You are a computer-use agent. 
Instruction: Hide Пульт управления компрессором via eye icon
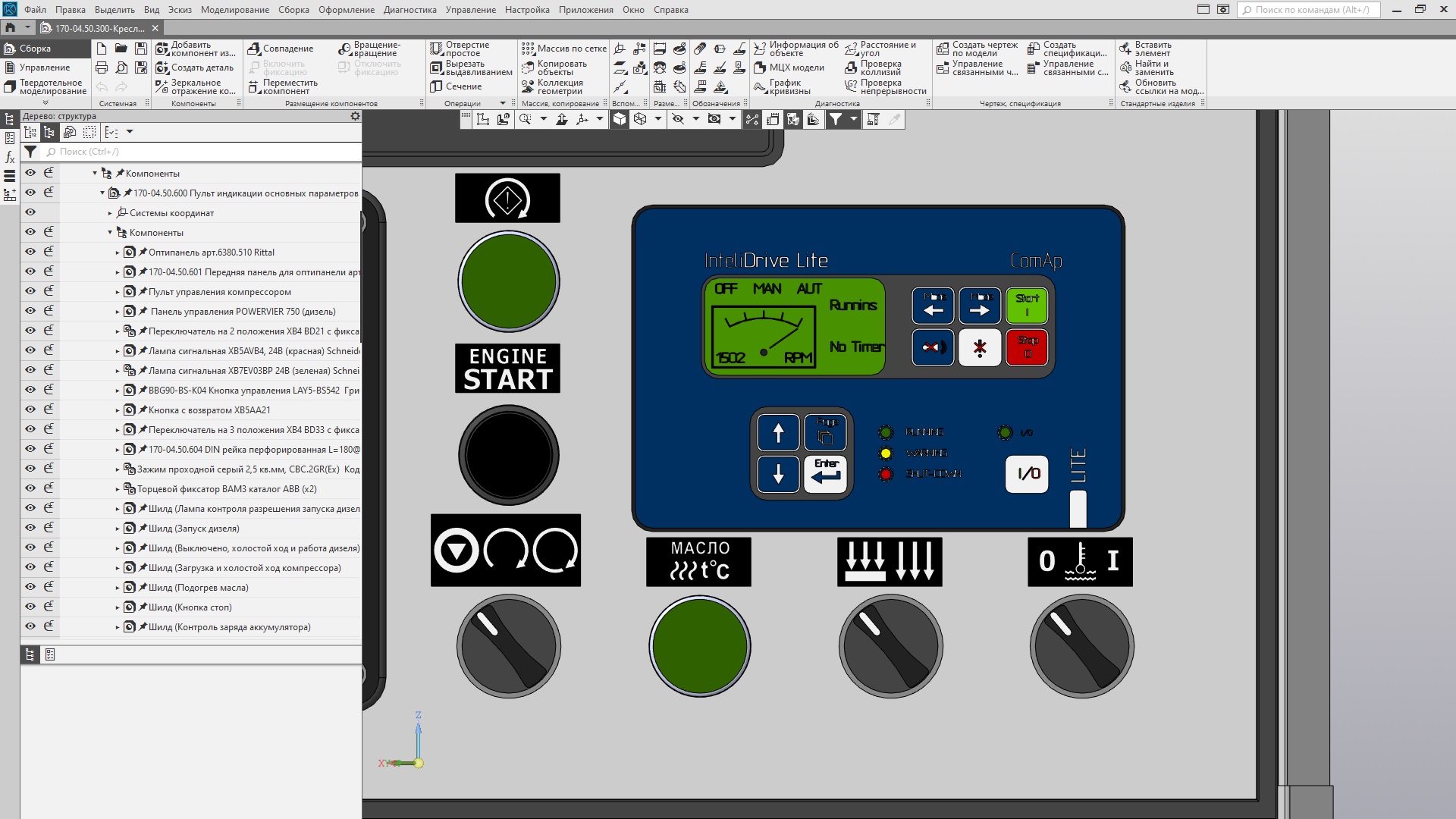click(30, 291)
